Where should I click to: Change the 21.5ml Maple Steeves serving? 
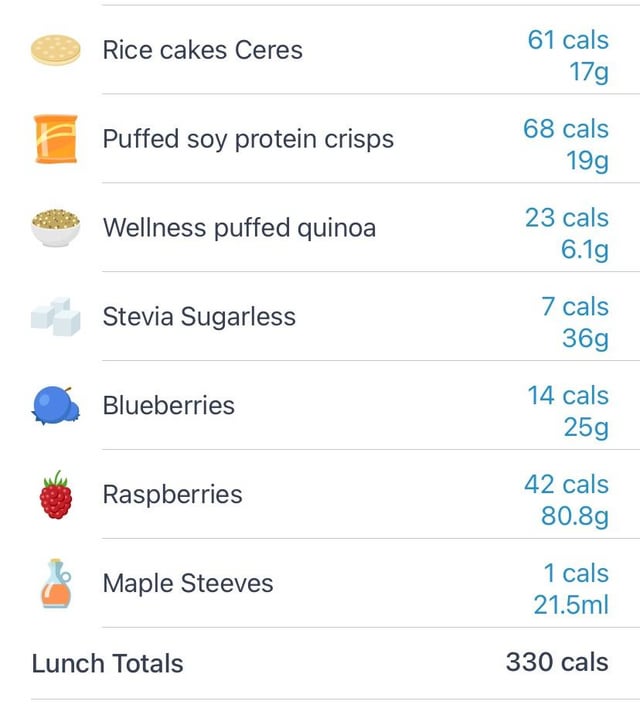pyautogui.click(x=571, y=605)
